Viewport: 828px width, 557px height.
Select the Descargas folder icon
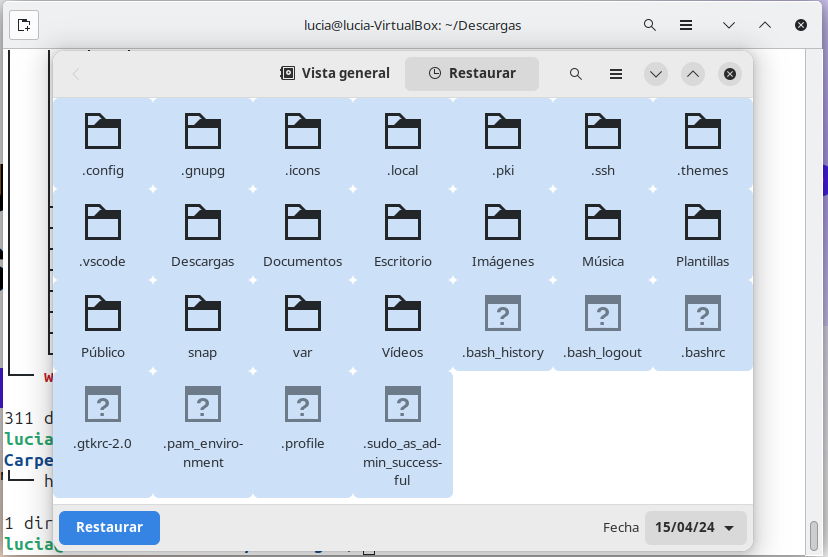click(x=203, y=222)
